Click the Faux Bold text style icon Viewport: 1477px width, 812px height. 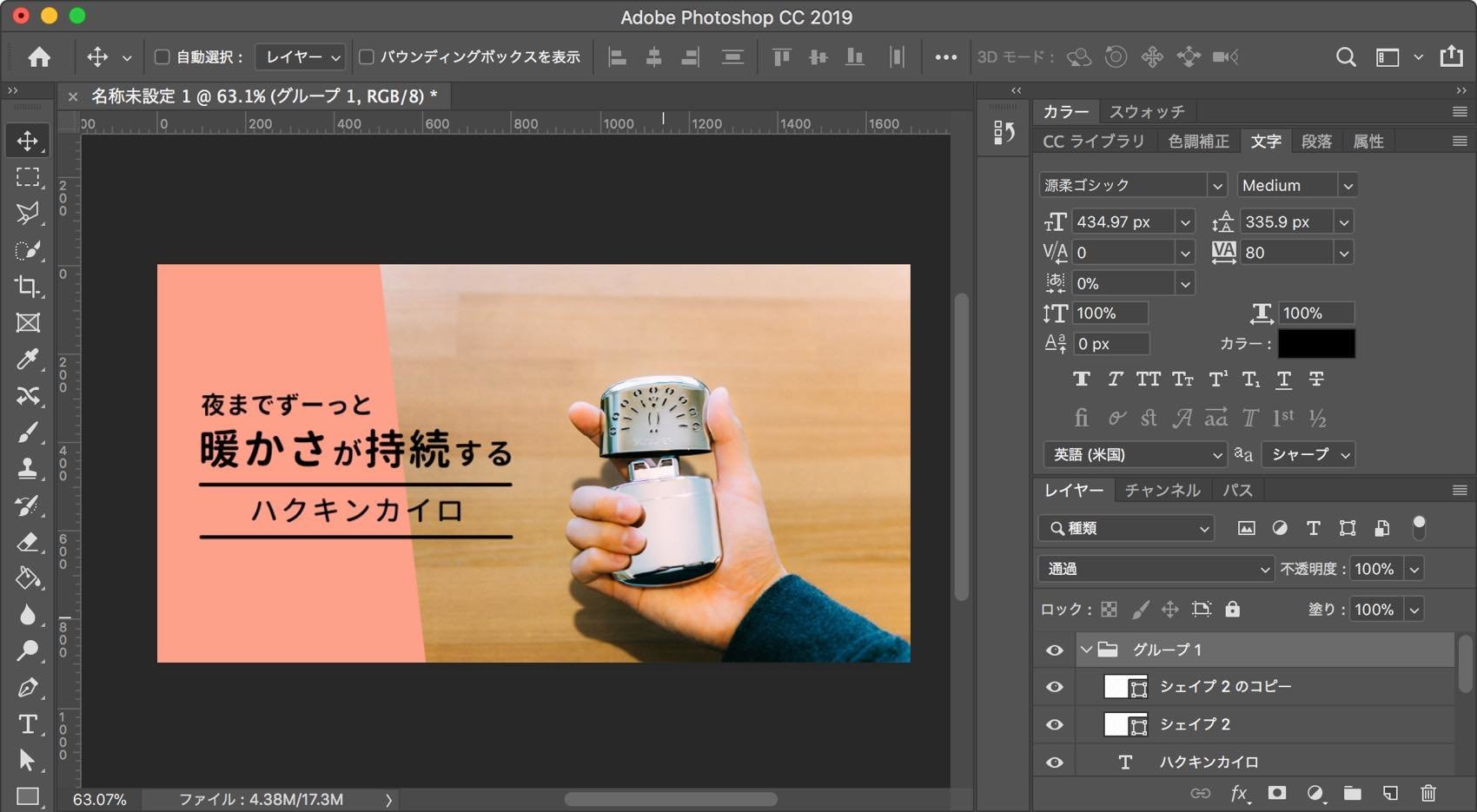pyautogui.click(x=1081, y=380)
